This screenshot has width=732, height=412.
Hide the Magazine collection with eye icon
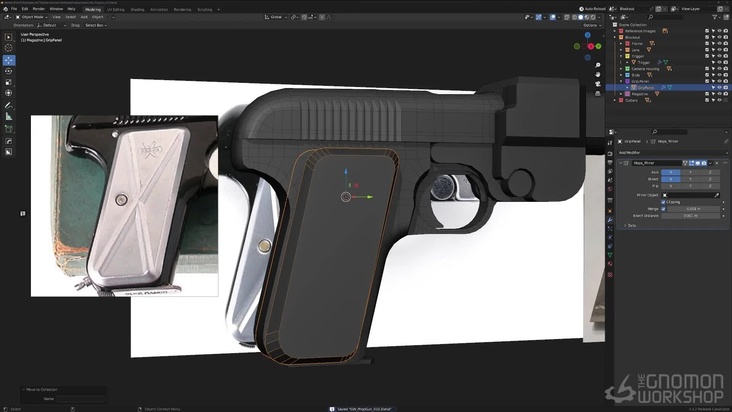click(719, 94)
